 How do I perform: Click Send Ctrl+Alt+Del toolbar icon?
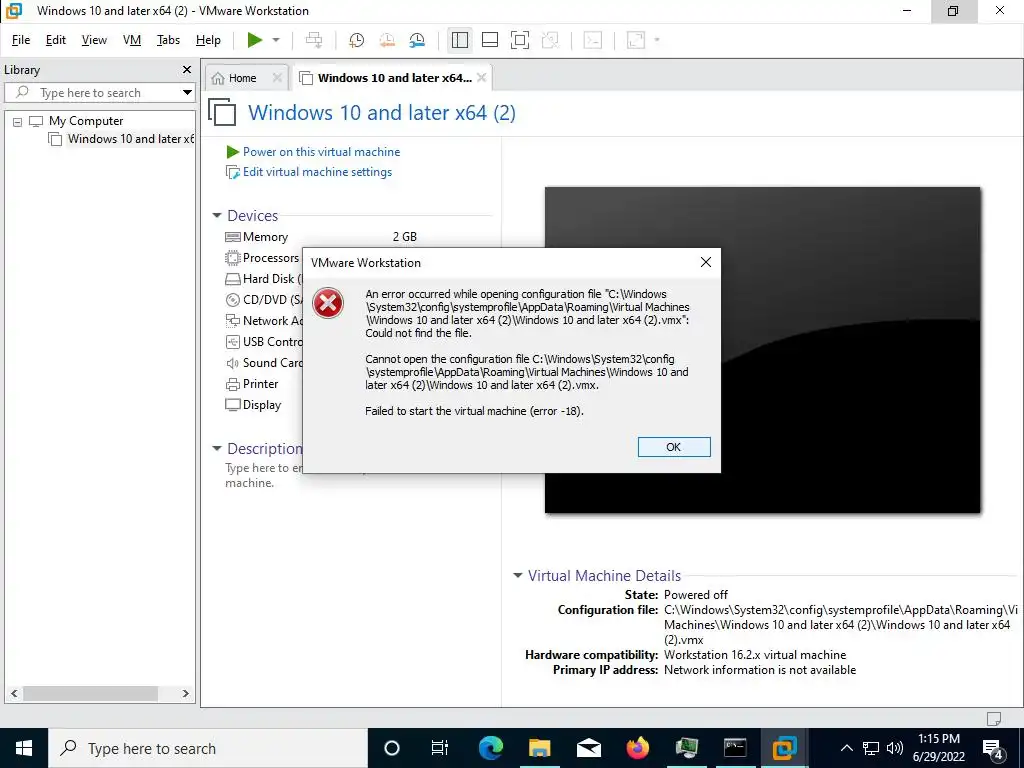(314, 40)
